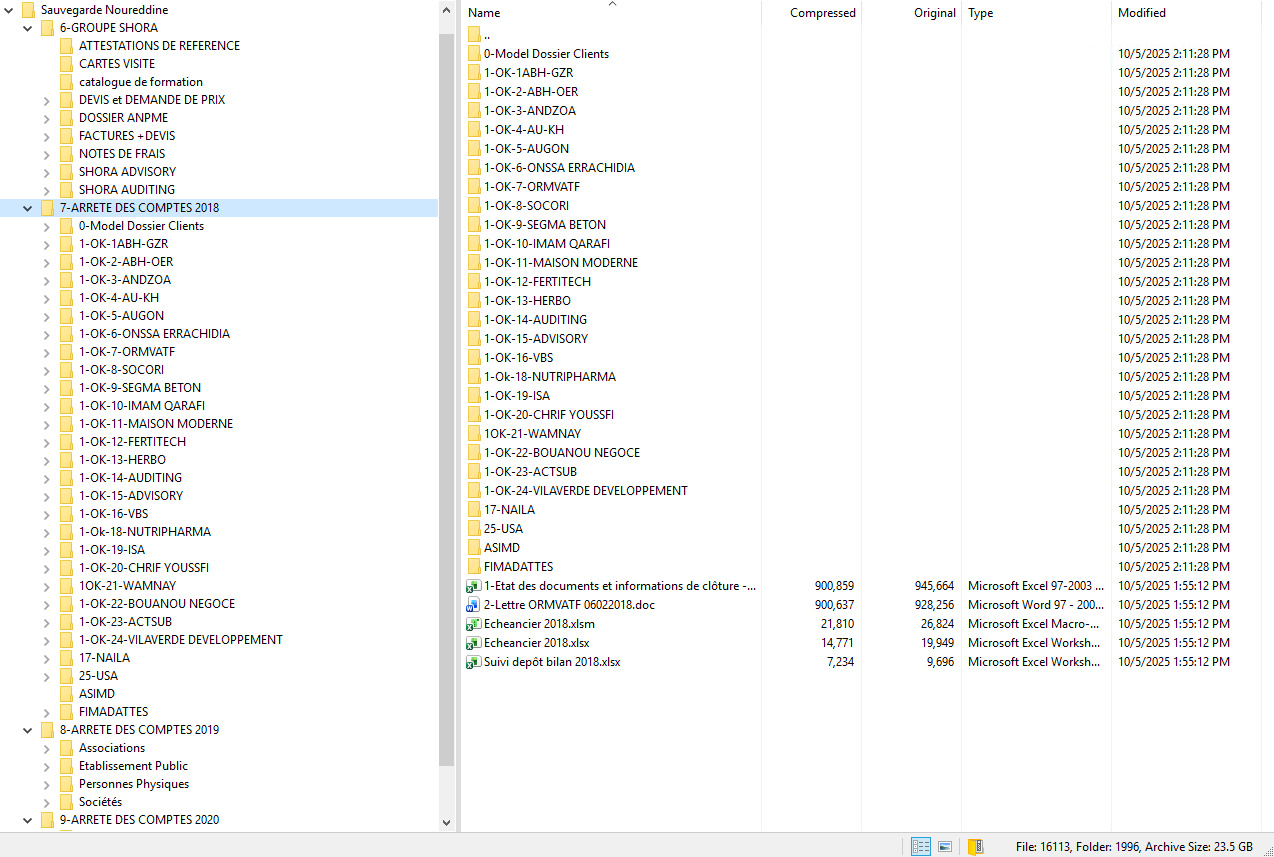Click the ASIMD folder icon in the file list
Viewport: 1274px width, 857px height.
click(x=474, y=548)
